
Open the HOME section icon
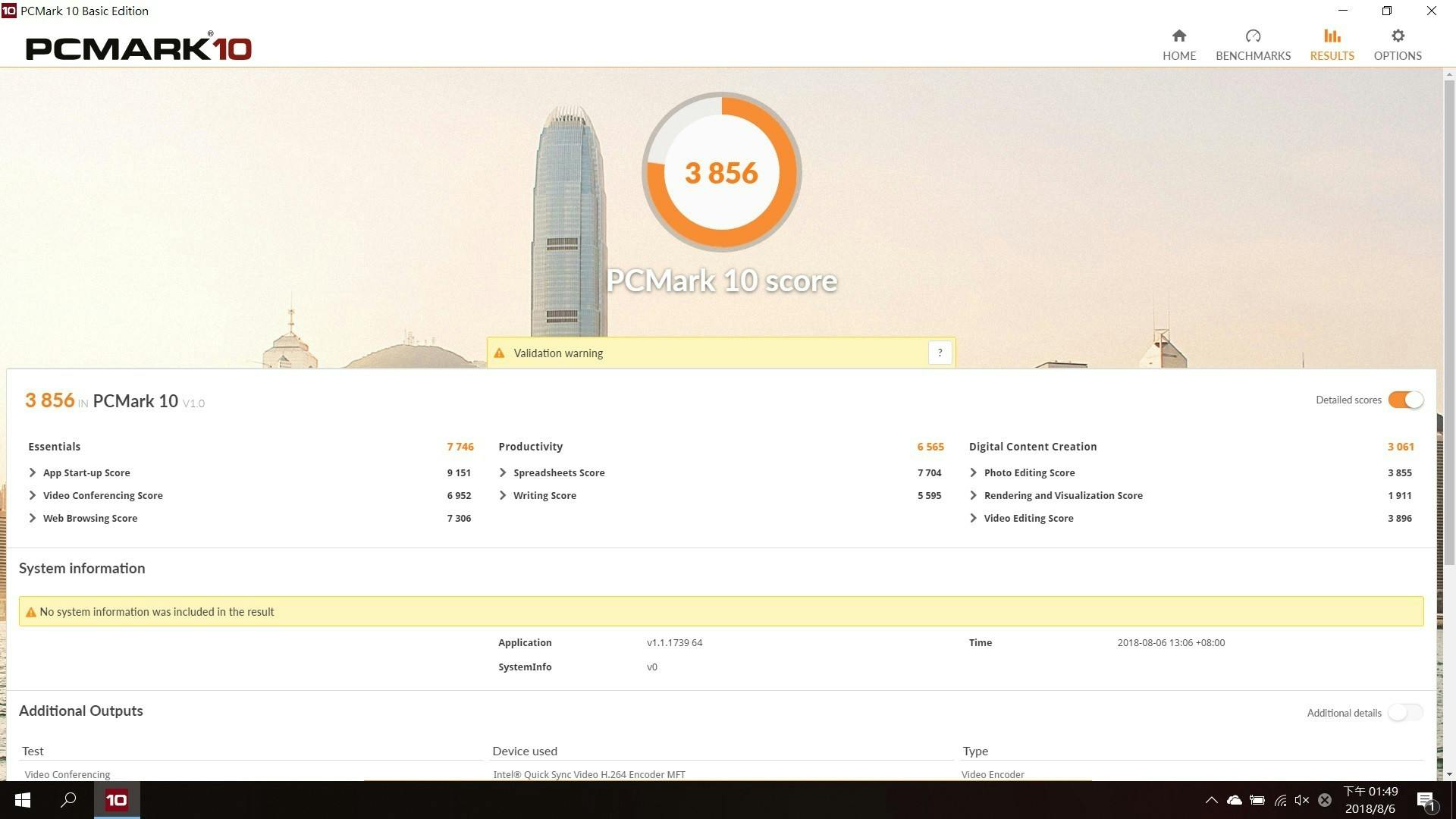tap(1178, 36)
